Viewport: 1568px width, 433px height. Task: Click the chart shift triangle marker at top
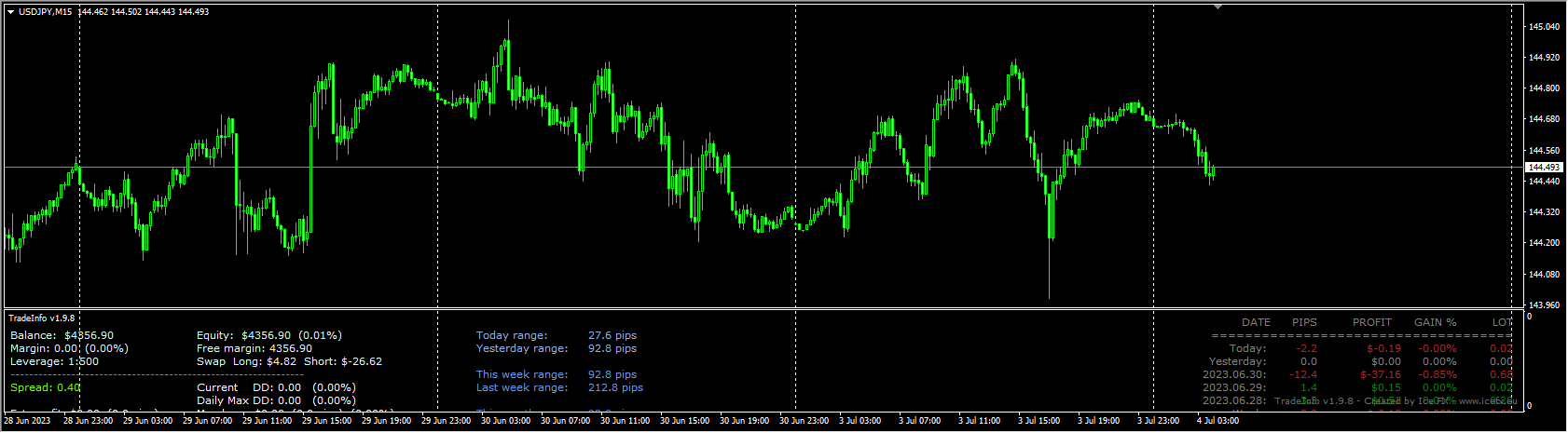click(1217, 7)
